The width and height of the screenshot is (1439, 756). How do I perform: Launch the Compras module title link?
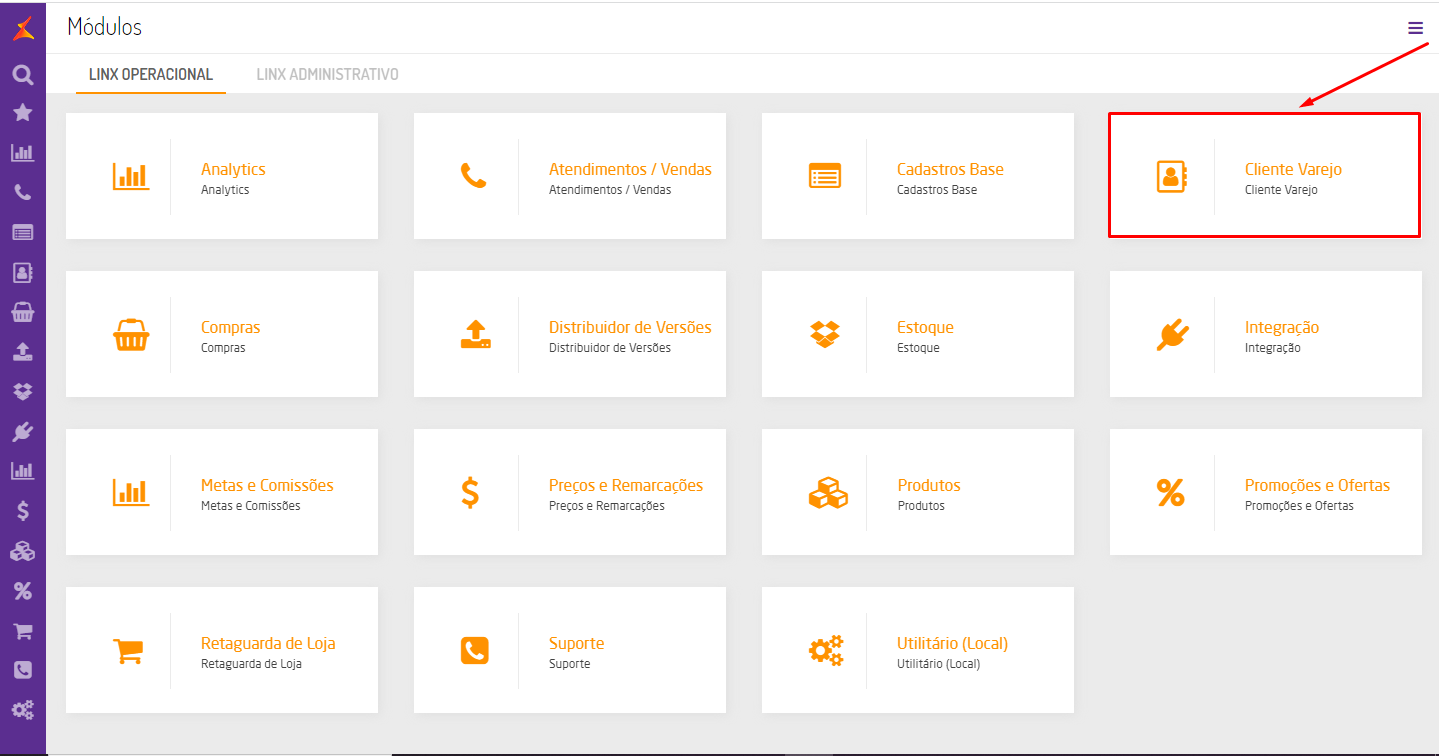pyautogui.click(x=230, y=327)
